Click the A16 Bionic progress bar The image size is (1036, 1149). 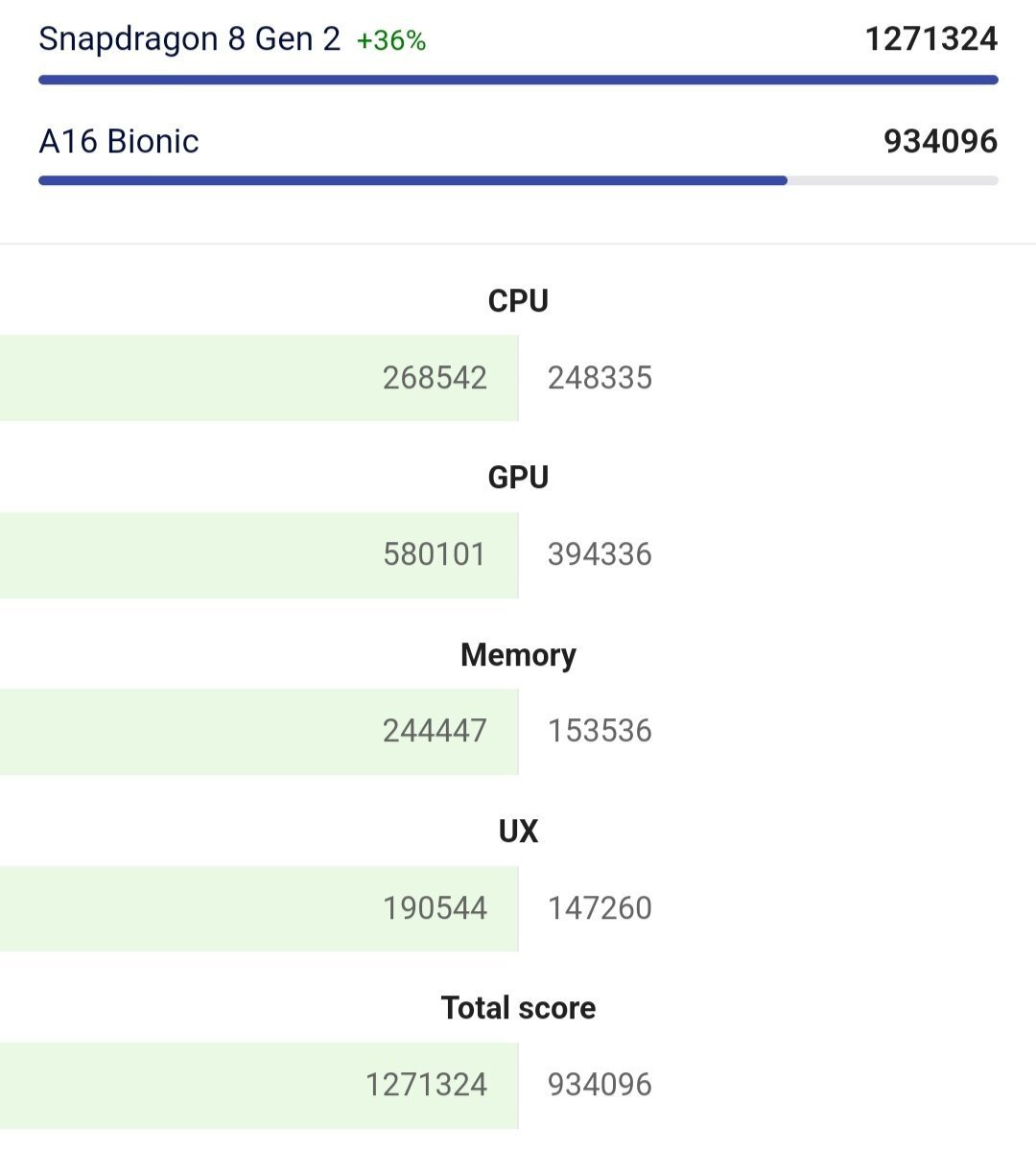coord(518,181)
